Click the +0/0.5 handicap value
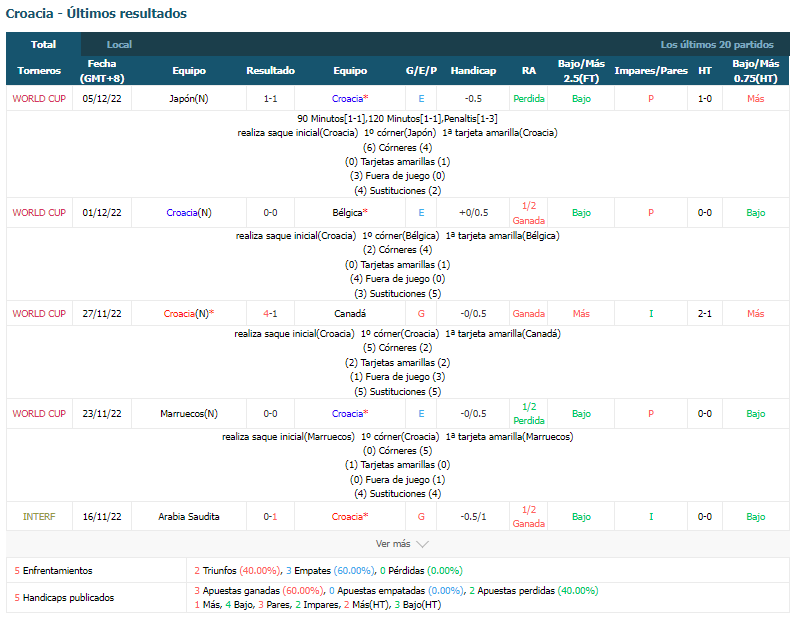This screenshot has width=798, height=619. coord(473,212)
